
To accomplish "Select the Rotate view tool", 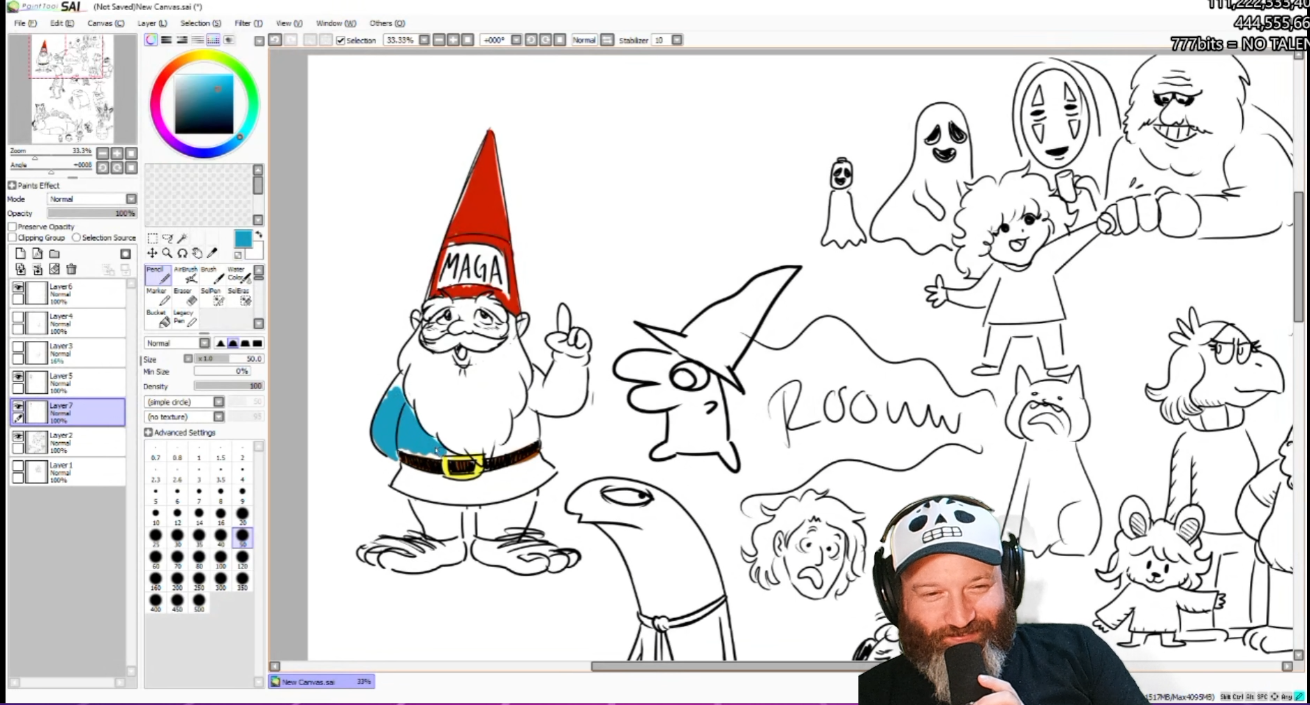I will click(x=182, y=253).
